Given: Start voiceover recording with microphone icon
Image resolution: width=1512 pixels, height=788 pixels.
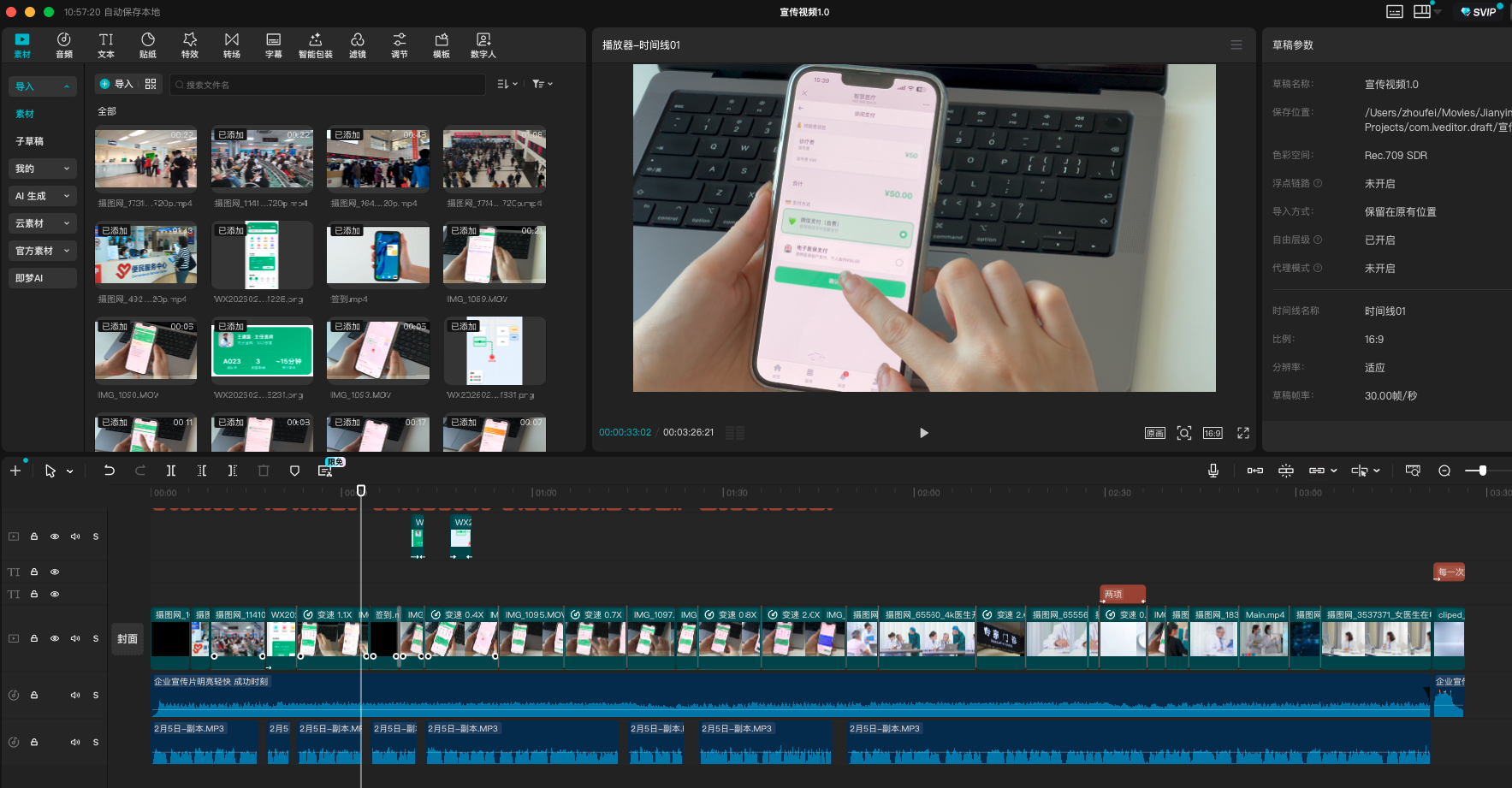Looking at the screenshot, I should tap(1213, 471).
